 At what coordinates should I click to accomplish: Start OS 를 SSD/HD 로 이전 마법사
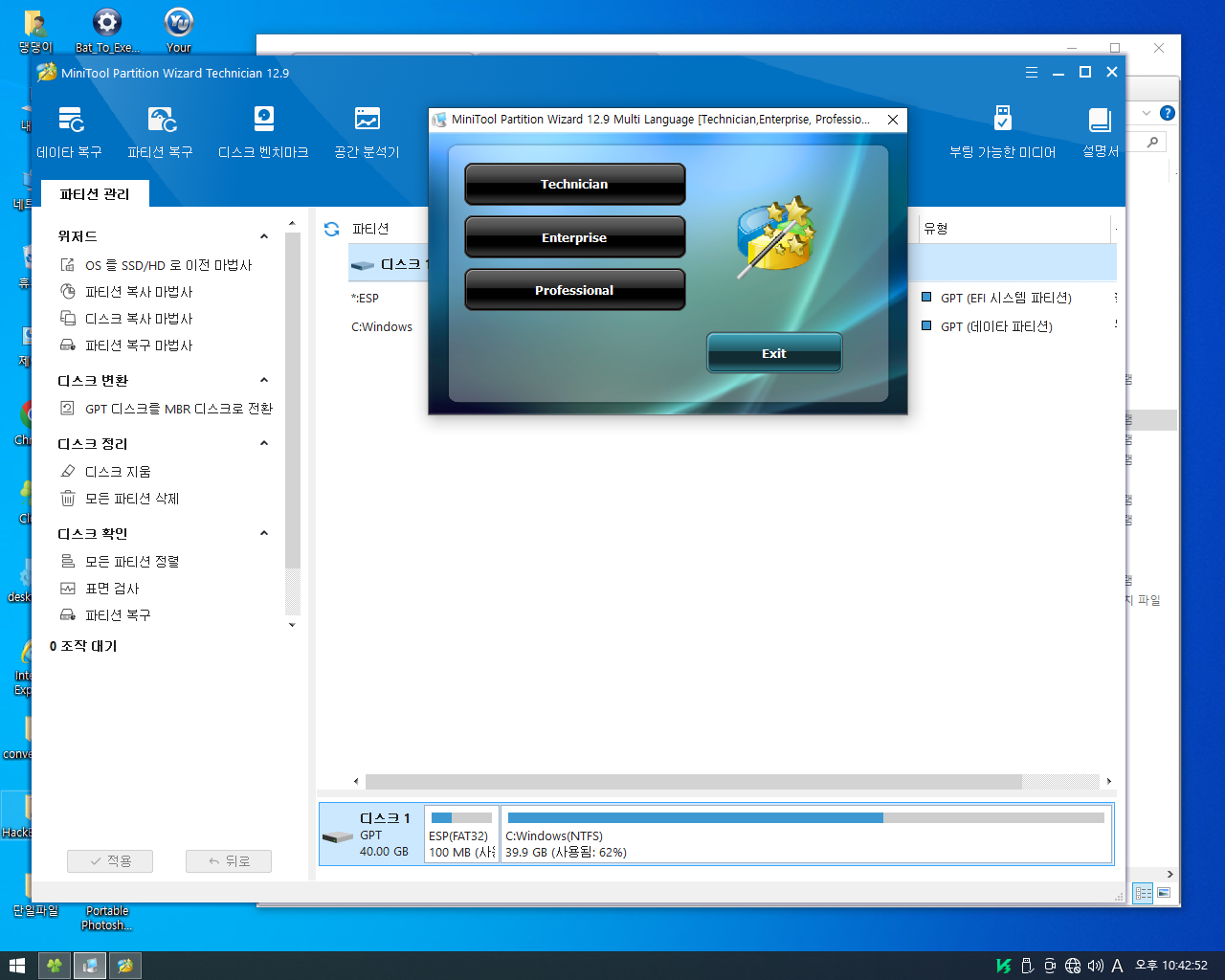click(167, 265)
